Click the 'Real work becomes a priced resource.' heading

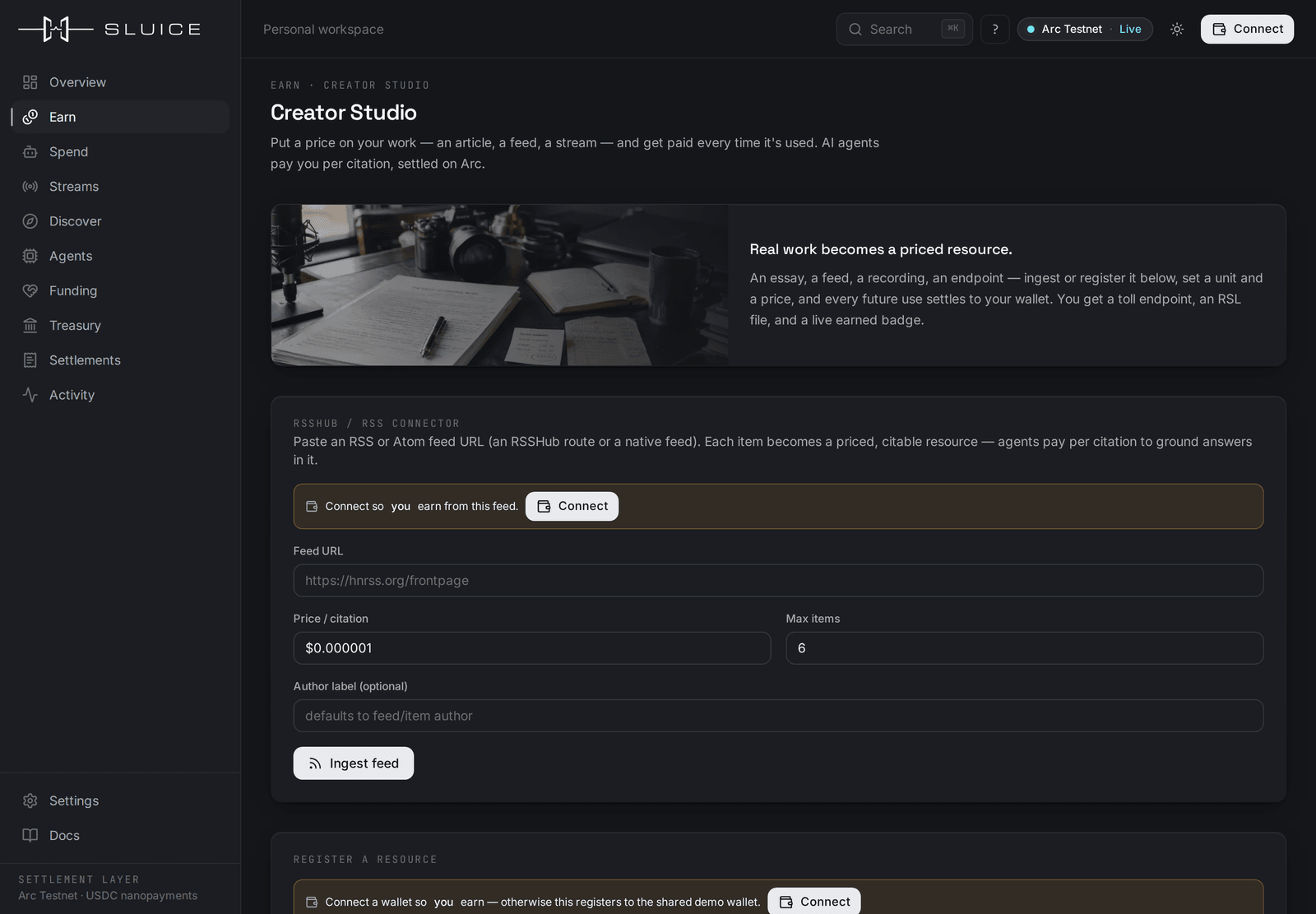[881, 249]
